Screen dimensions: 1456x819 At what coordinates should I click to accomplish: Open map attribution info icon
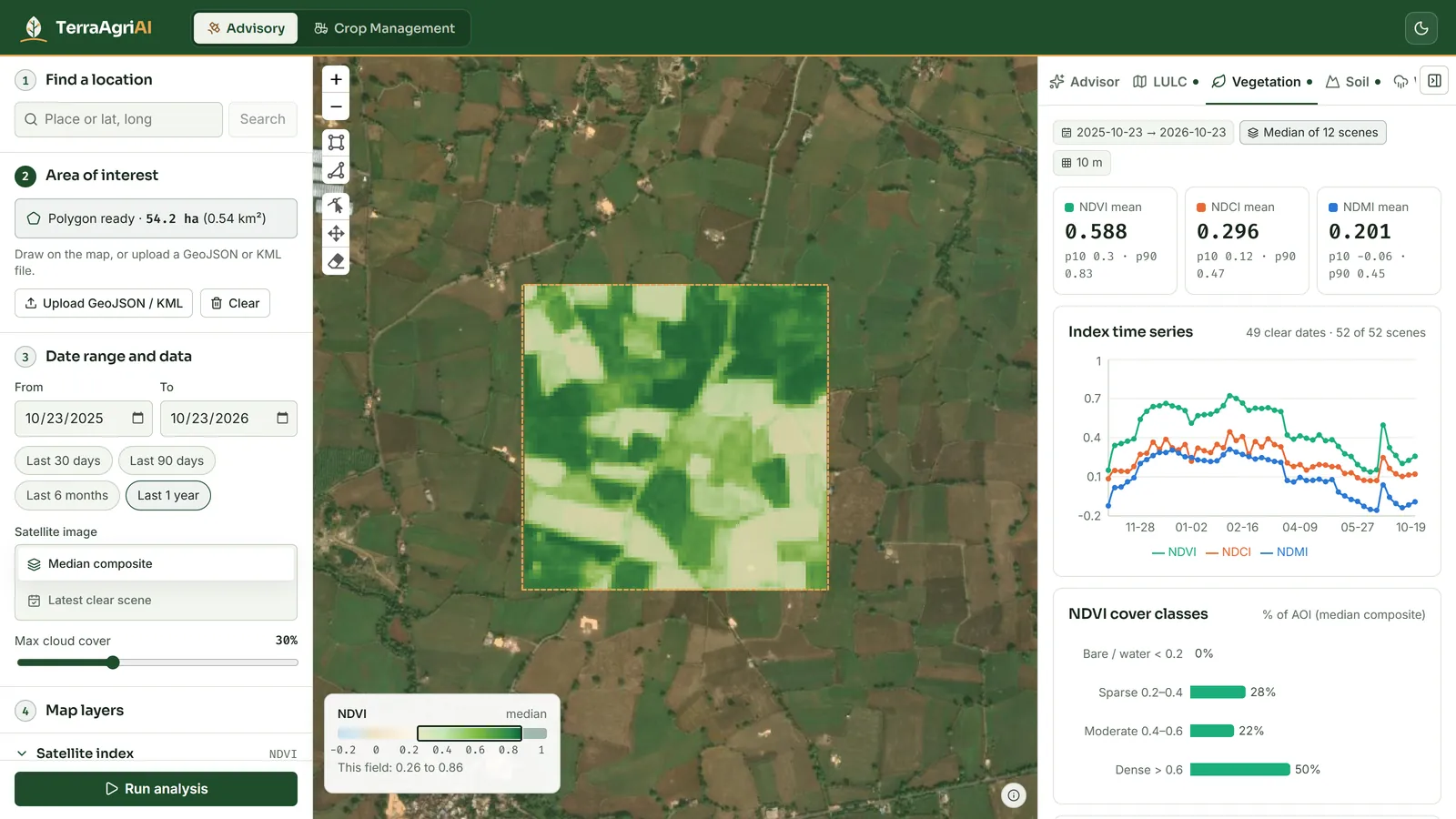pyautogui.click(x=1014, y=795)
